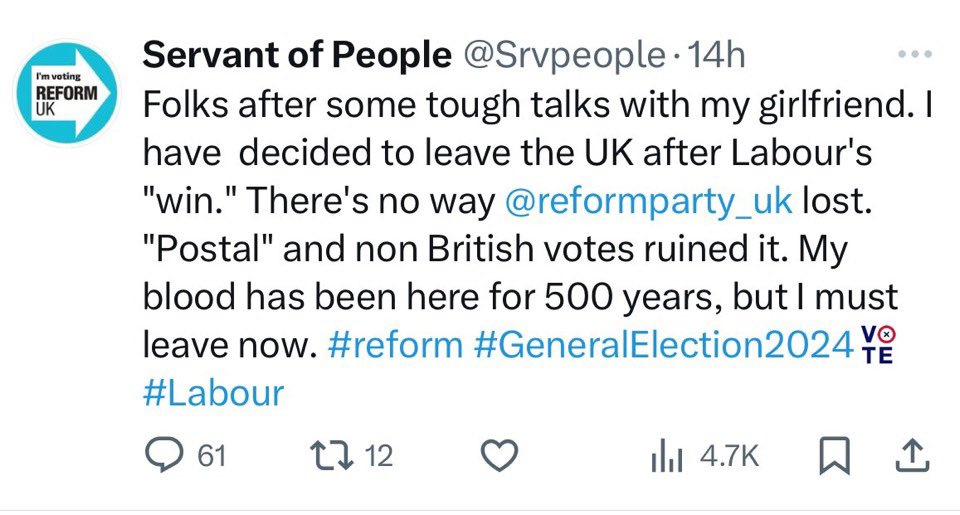
Task: Select the #GeneralElection2024 hashtag
Action: coord(660,345)
